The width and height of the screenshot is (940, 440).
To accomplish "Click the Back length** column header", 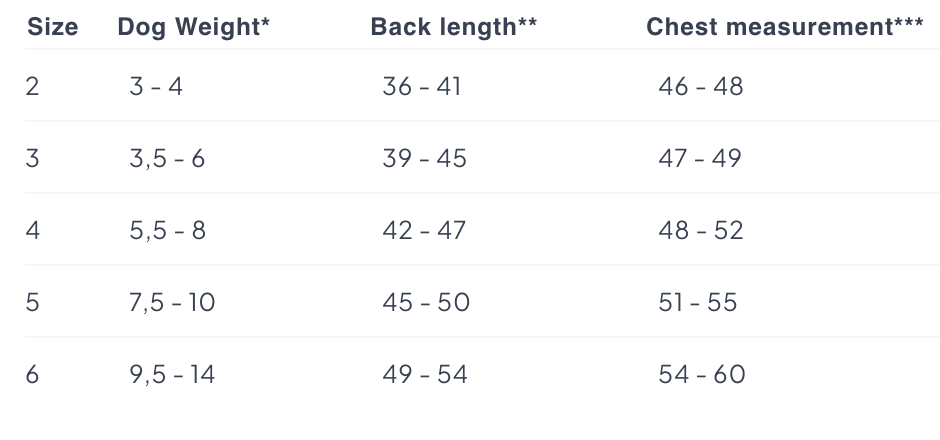I will click(x=454, y=28).
